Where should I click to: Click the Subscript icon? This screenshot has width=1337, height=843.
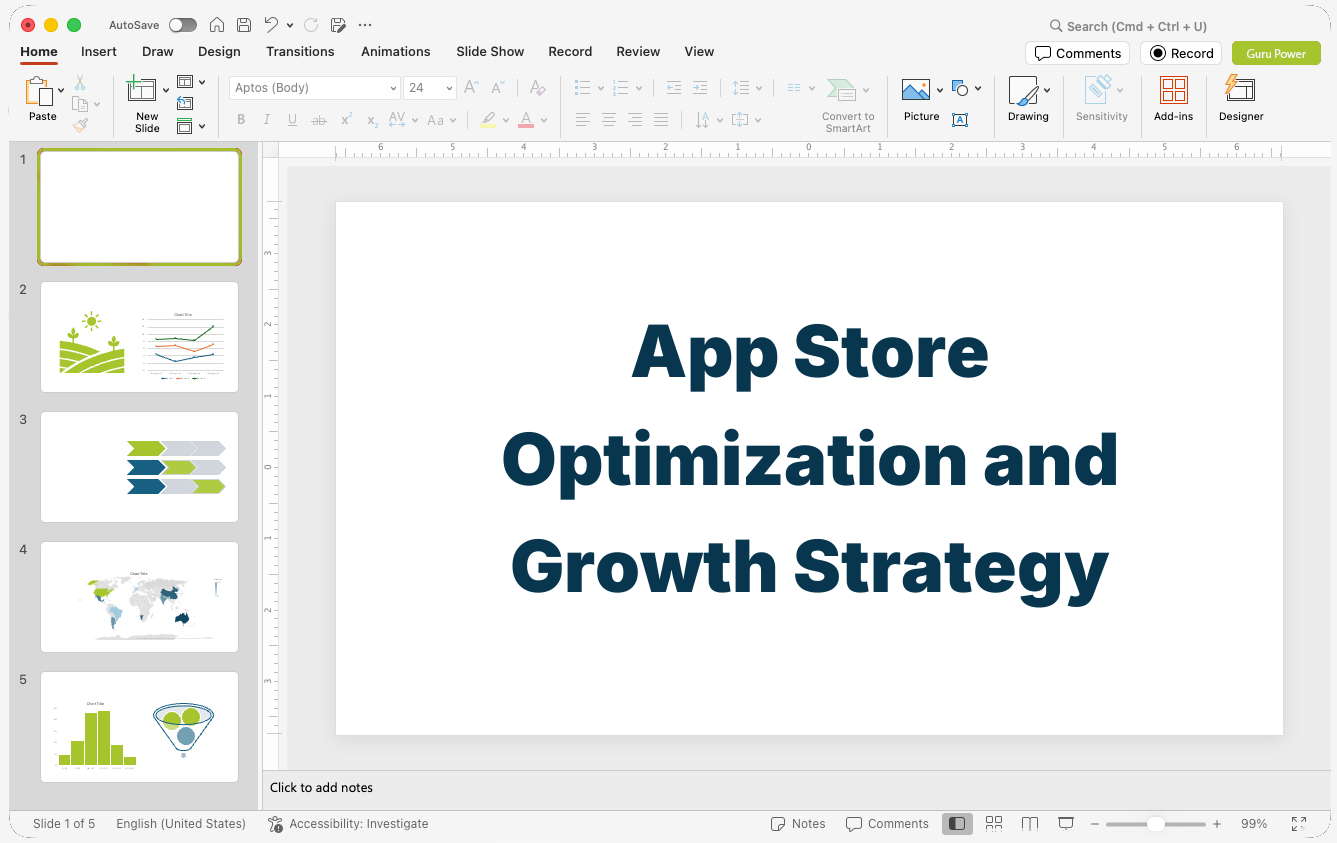(x=372, y=120)
